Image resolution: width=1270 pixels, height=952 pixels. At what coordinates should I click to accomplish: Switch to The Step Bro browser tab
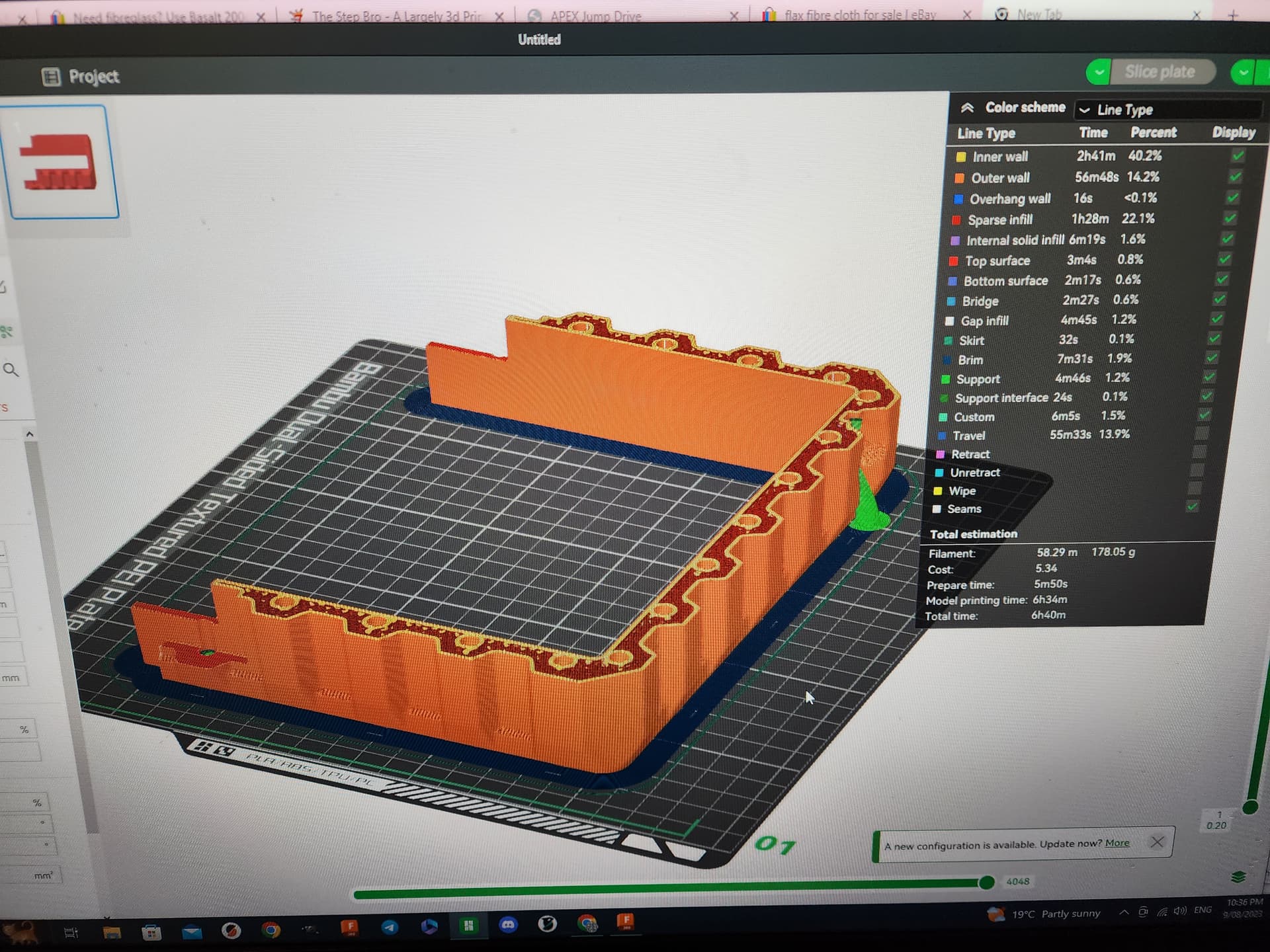tap(396, 16)
